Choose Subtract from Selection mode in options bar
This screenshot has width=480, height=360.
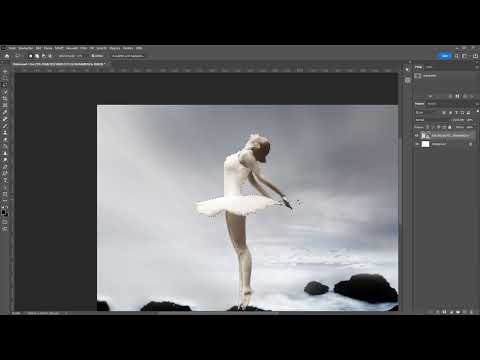pyautogui.click(x=43, y=56)
